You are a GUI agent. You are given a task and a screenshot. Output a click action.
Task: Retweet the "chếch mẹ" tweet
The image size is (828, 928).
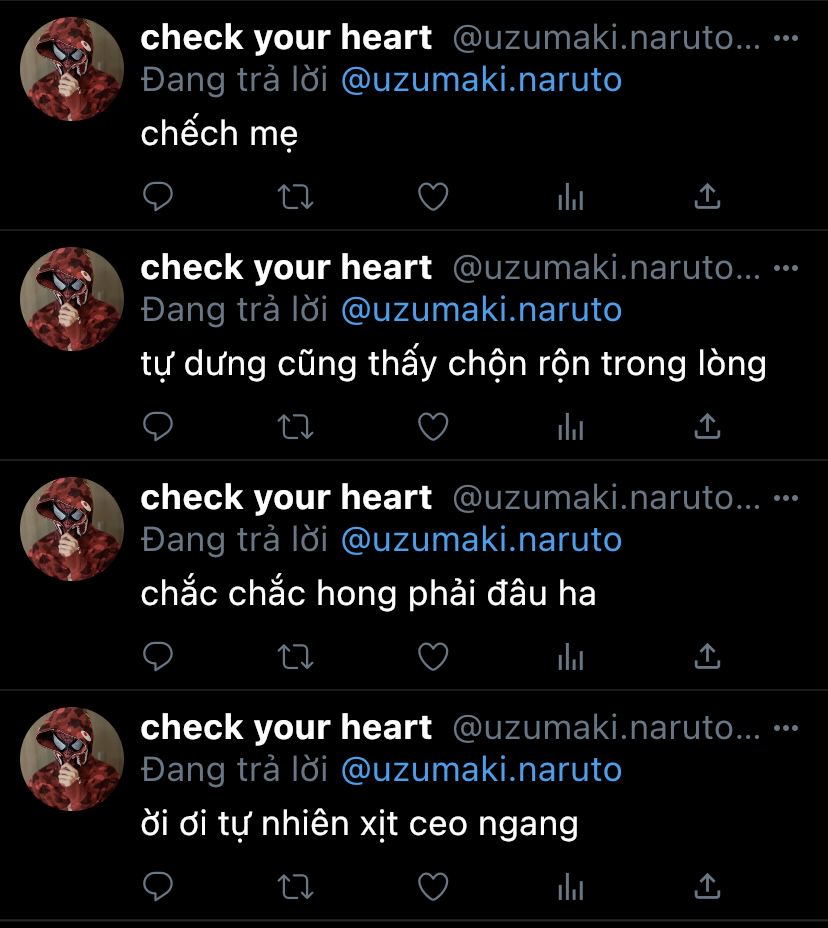295,197
